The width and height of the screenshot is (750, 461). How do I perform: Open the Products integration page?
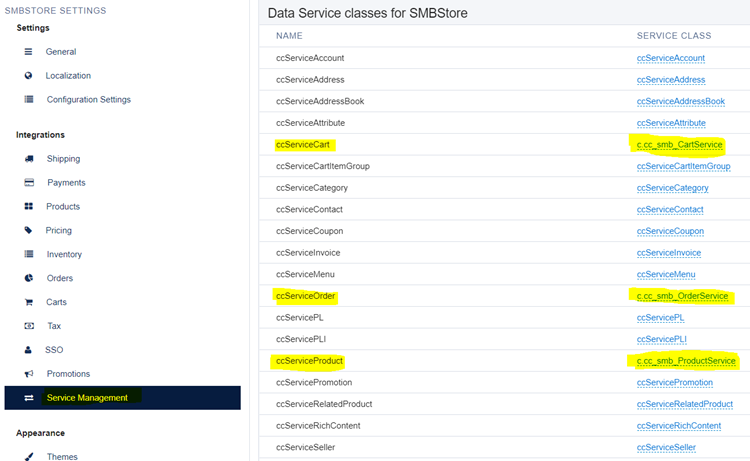(x=63, y=207)
